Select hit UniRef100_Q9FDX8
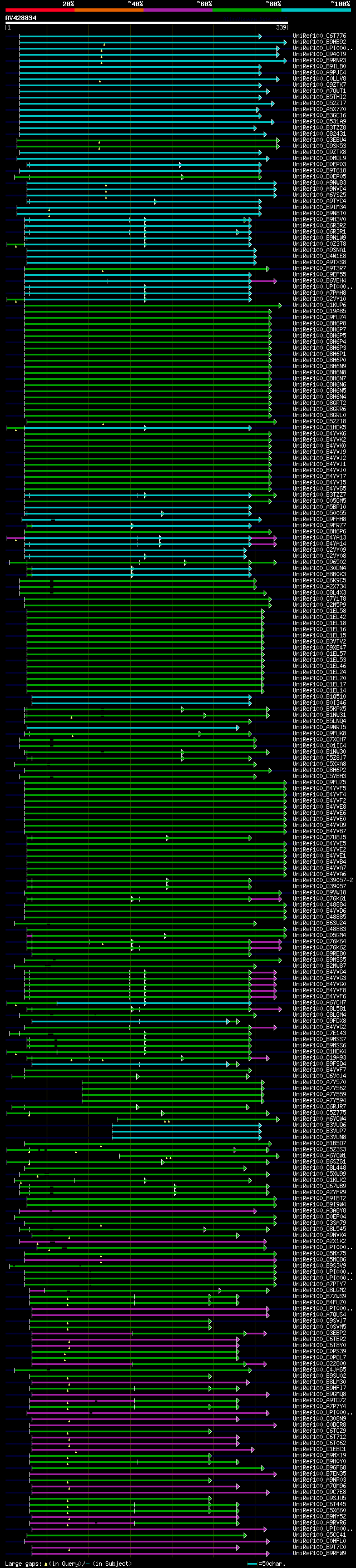Viewport: 356px width, 1568px height. [319, 1020]
